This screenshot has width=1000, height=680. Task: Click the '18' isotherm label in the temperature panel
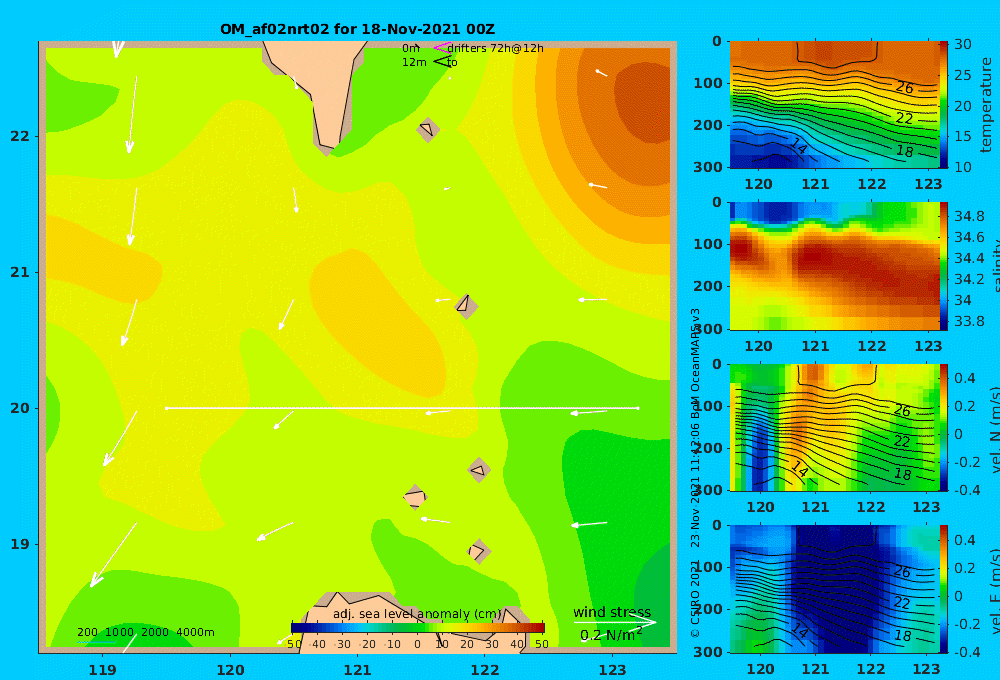(904, 151)
